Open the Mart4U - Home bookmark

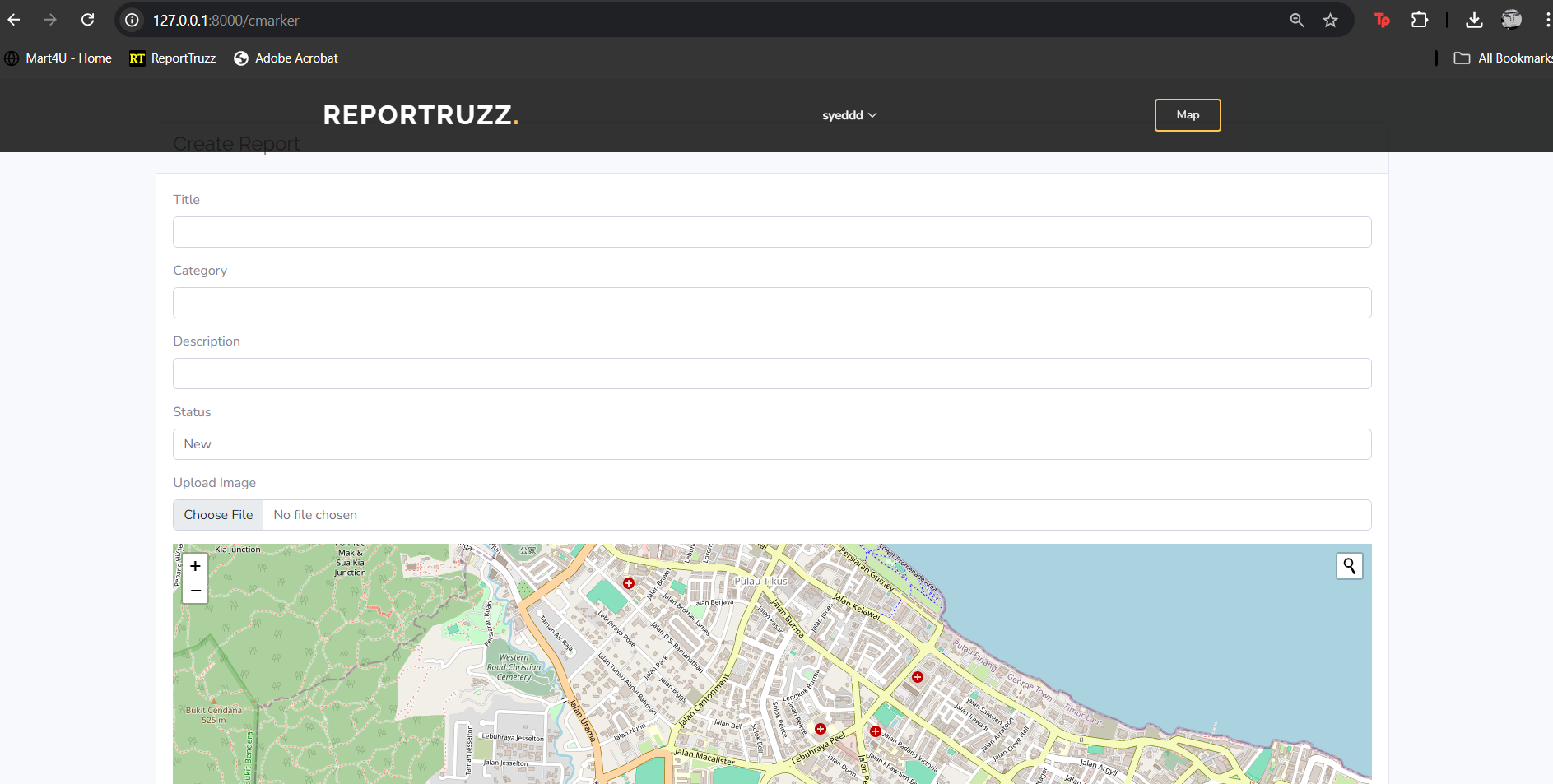[x=58, y=58]
